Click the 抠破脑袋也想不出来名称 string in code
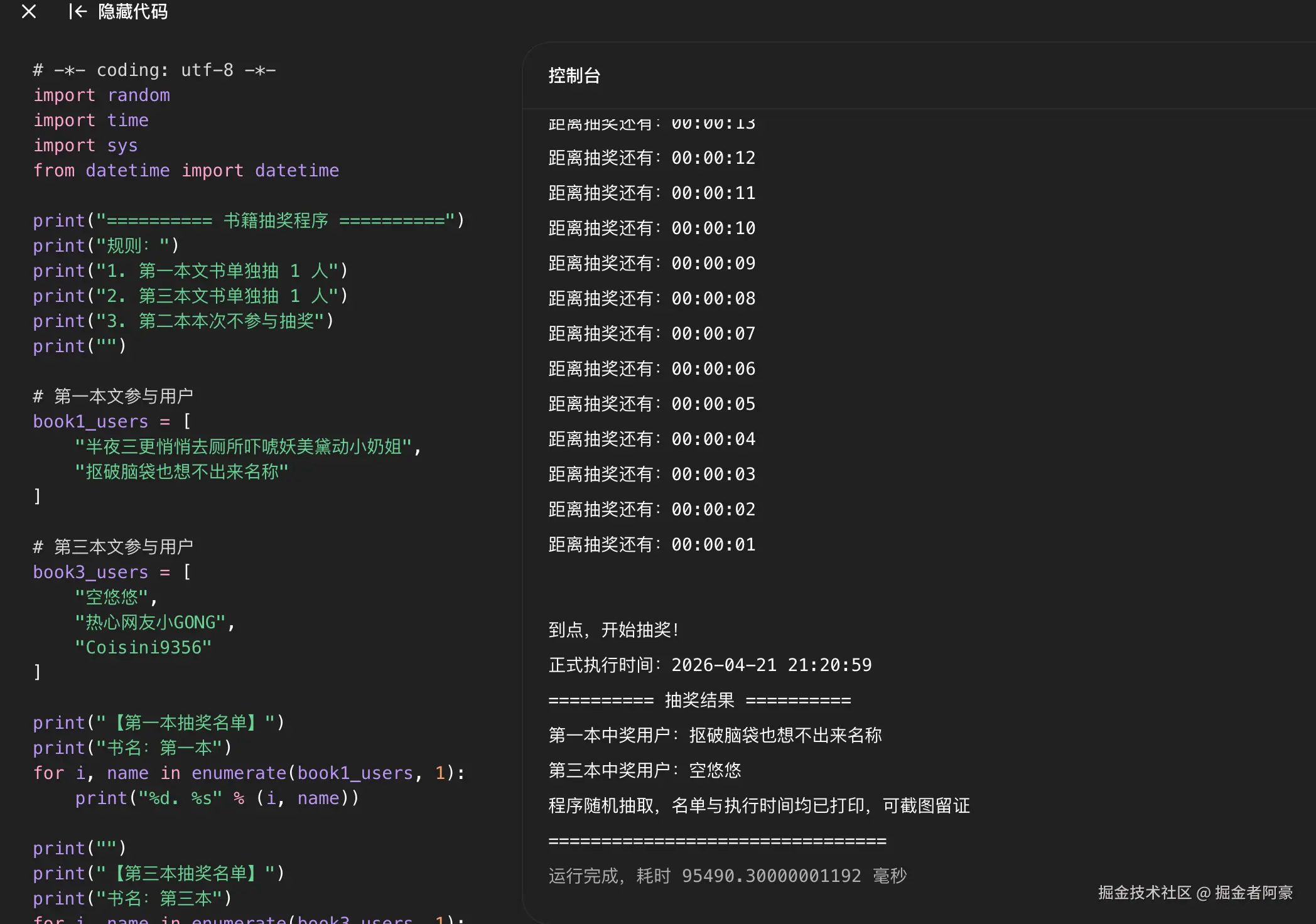 click(x=181, y=472)
